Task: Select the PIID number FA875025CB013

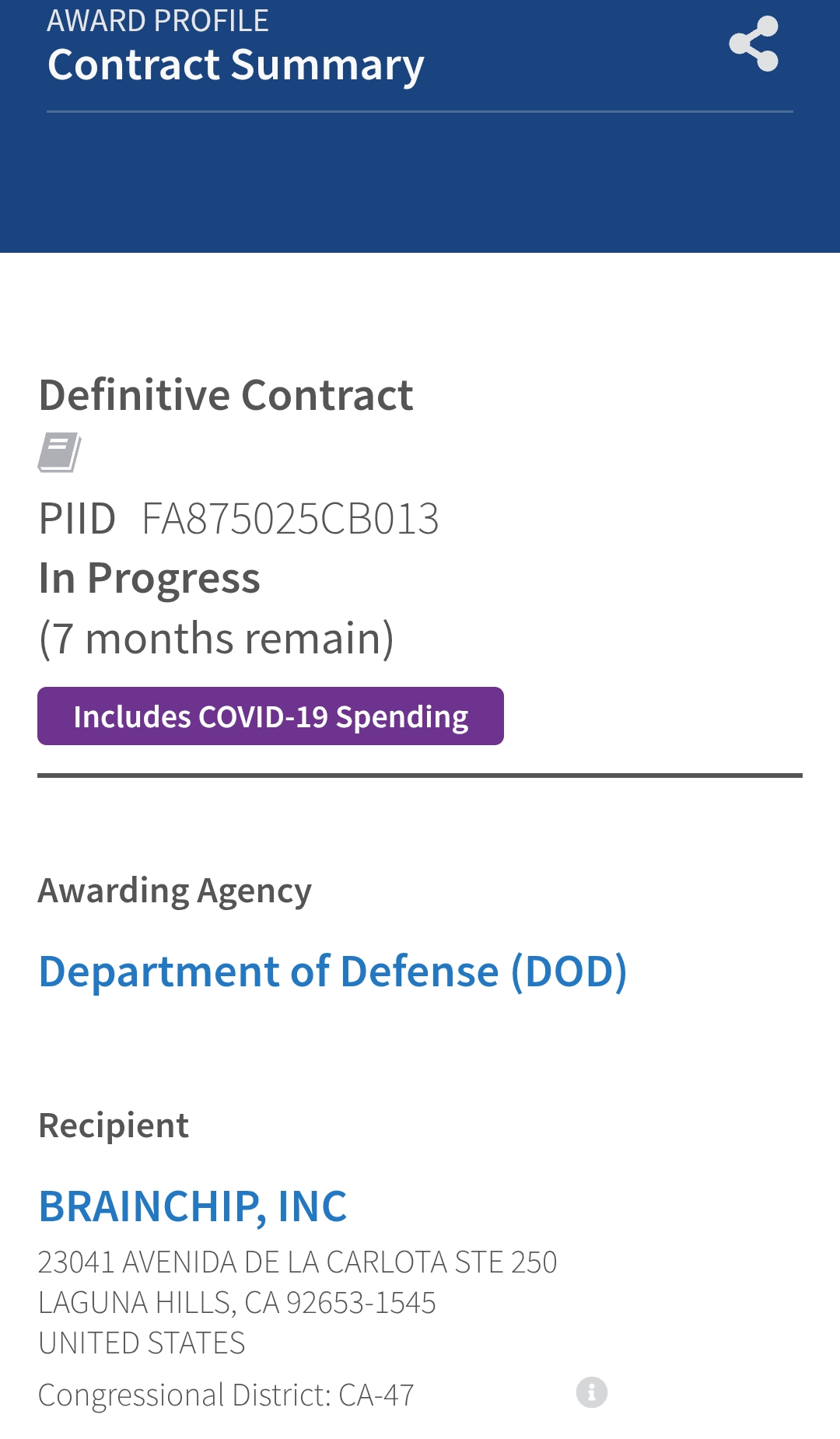Action: click(x=290, y=519)
